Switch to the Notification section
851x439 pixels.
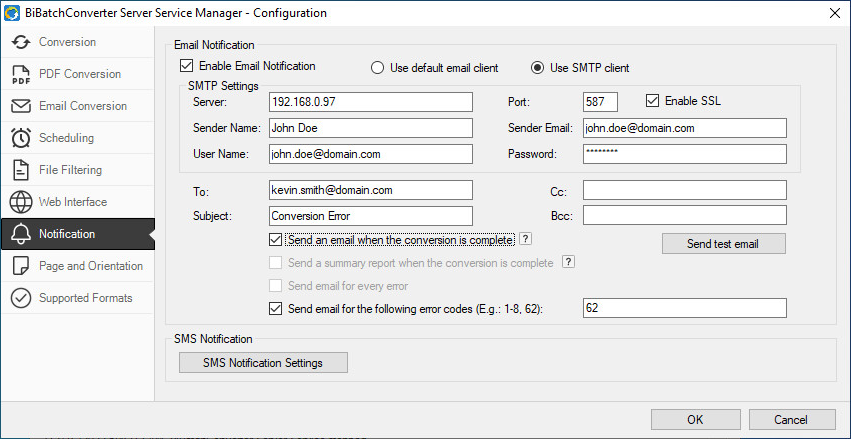(x=78, y=234)
